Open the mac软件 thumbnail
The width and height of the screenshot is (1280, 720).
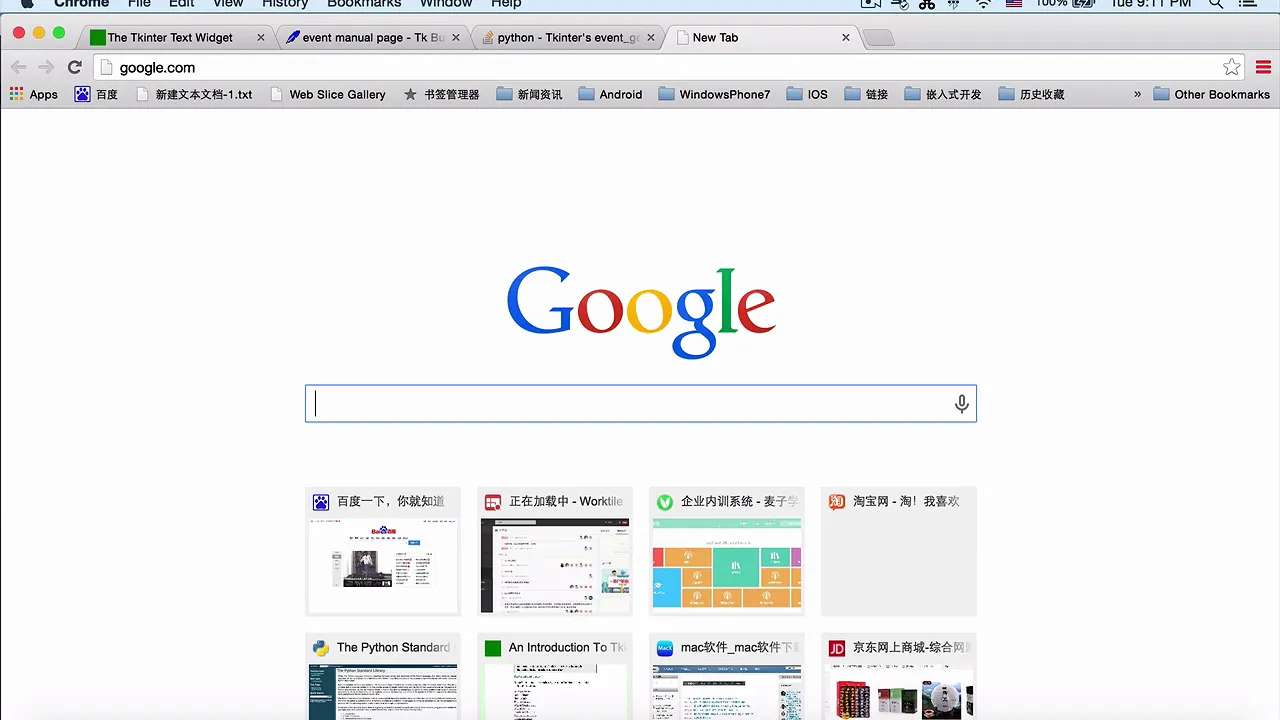click(x=727, y=676)
